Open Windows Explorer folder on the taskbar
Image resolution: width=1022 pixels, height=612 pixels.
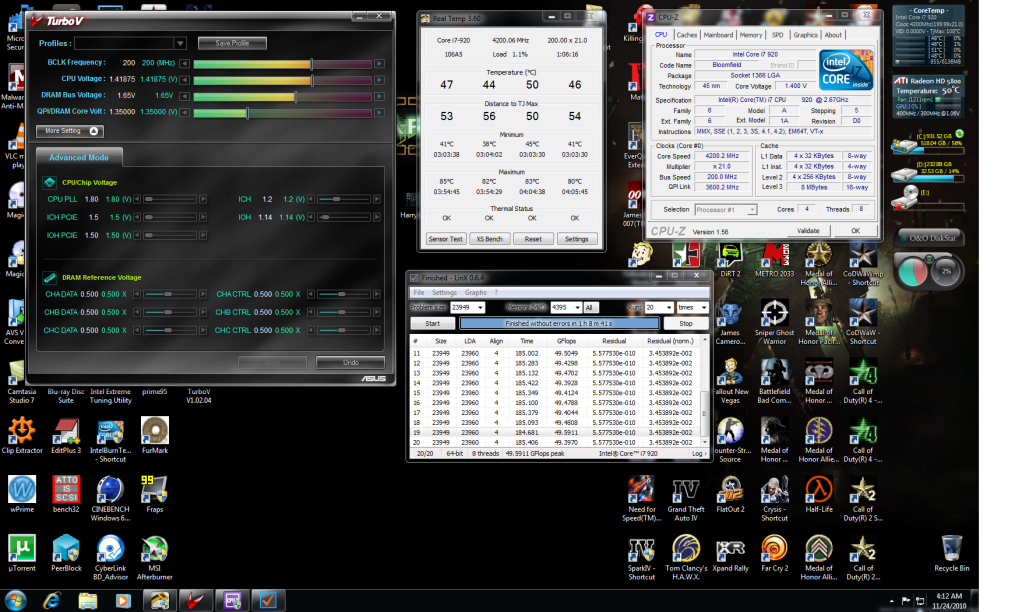(x=87, y=600)
